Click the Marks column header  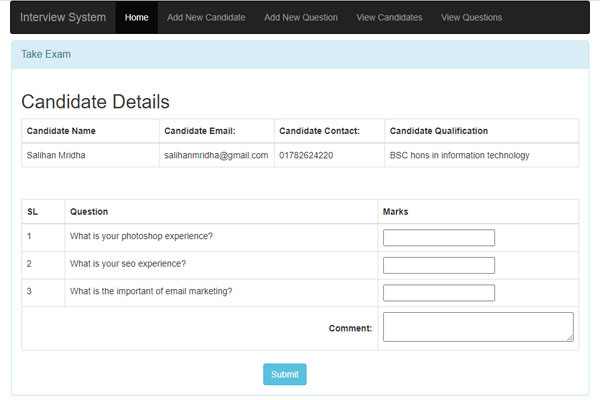tap(395, 212)
